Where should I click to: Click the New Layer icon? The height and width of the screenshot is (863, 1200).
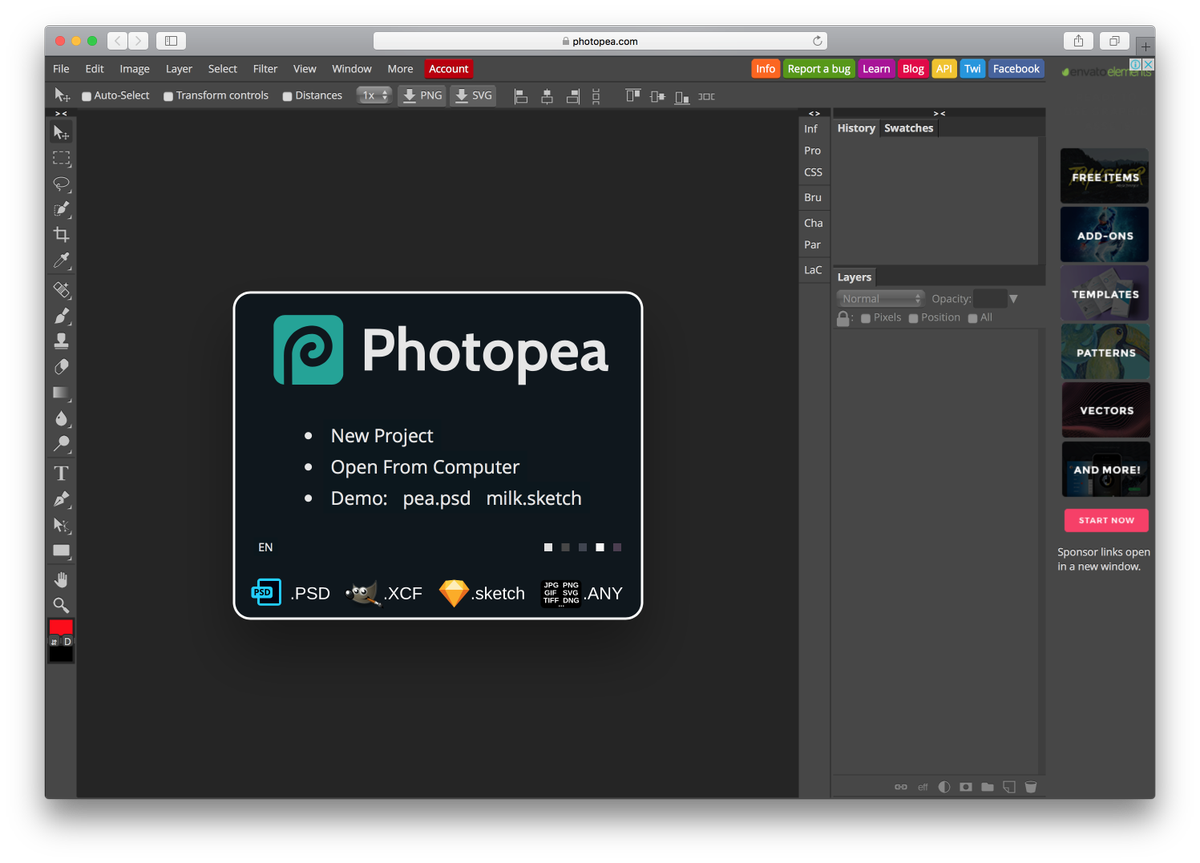pos(1009,787)
